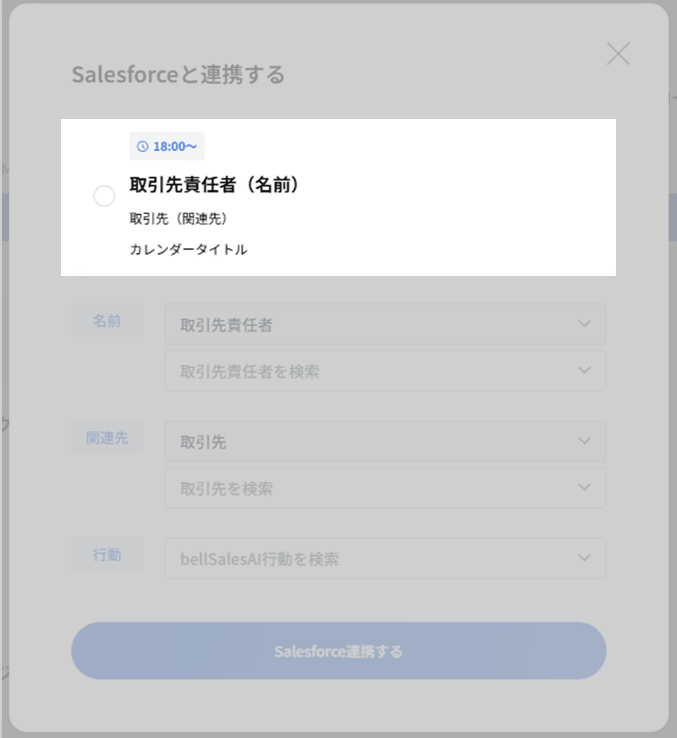
Task: Click the chevron arrow on the 取引先責任者 selector
Action: point(584,324)
